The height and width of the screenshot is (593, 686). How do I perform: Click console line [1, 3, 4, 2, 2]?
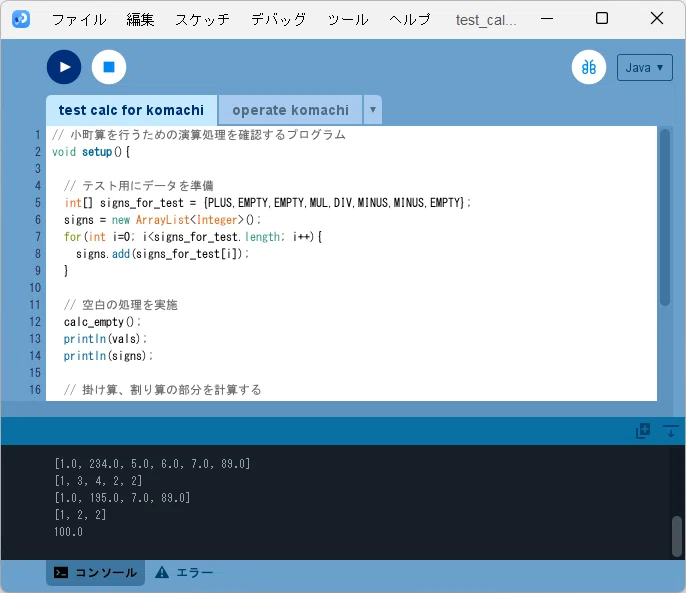pyautogui.click(x=98, y=481)
